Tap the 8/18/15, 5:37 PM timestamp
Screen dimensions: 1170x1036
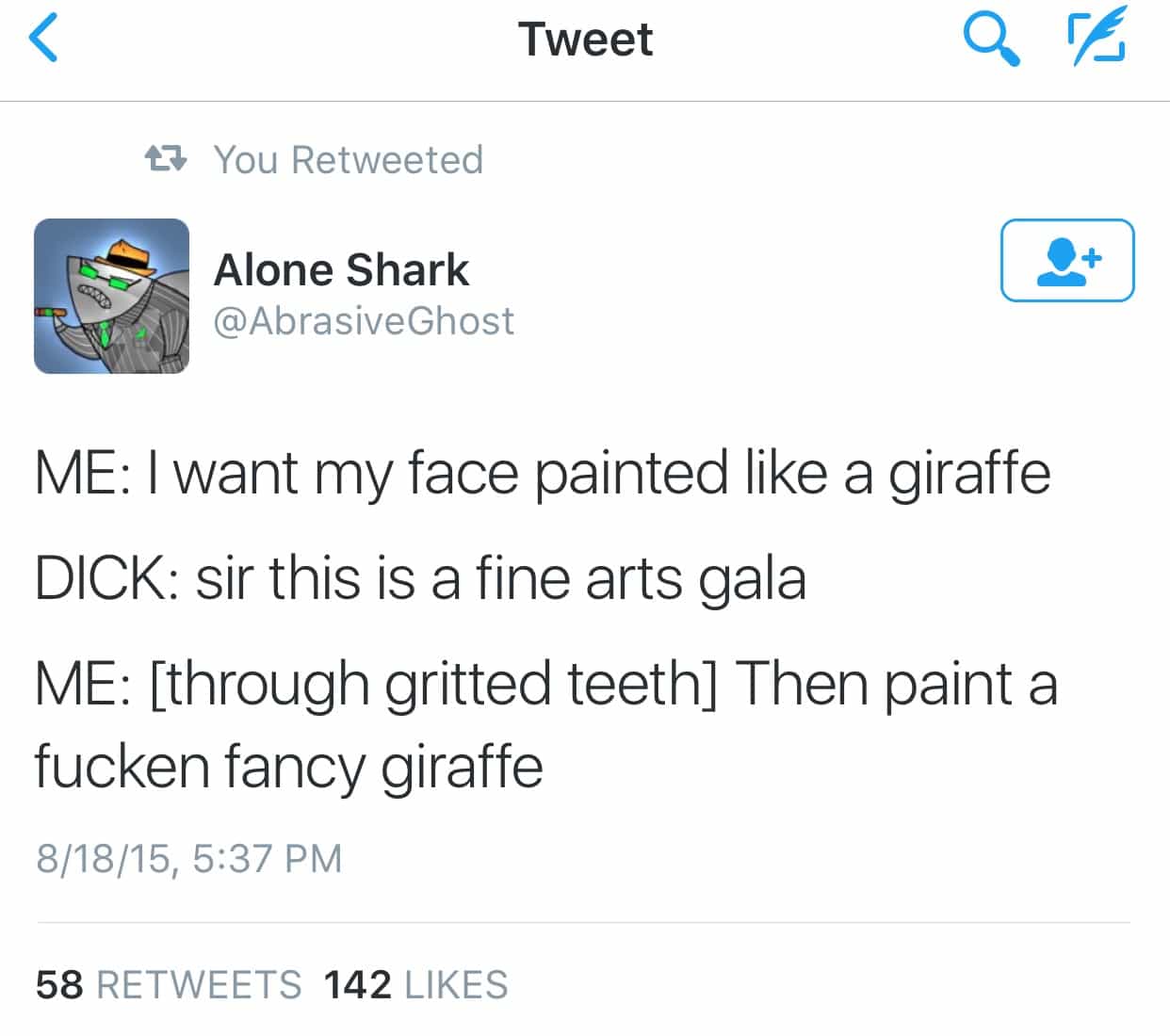point(188,858)
